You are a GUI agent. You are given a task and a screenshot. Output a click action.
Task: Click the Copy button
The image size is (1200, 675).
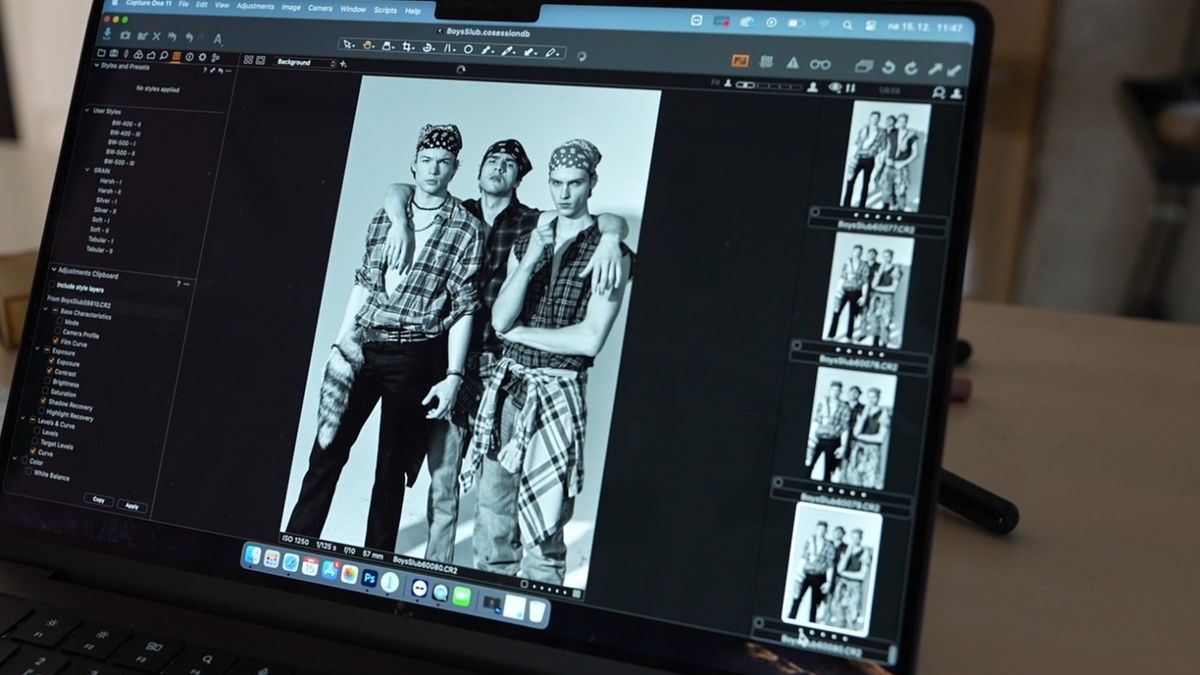pyautogui.click(x=97, y=499)
